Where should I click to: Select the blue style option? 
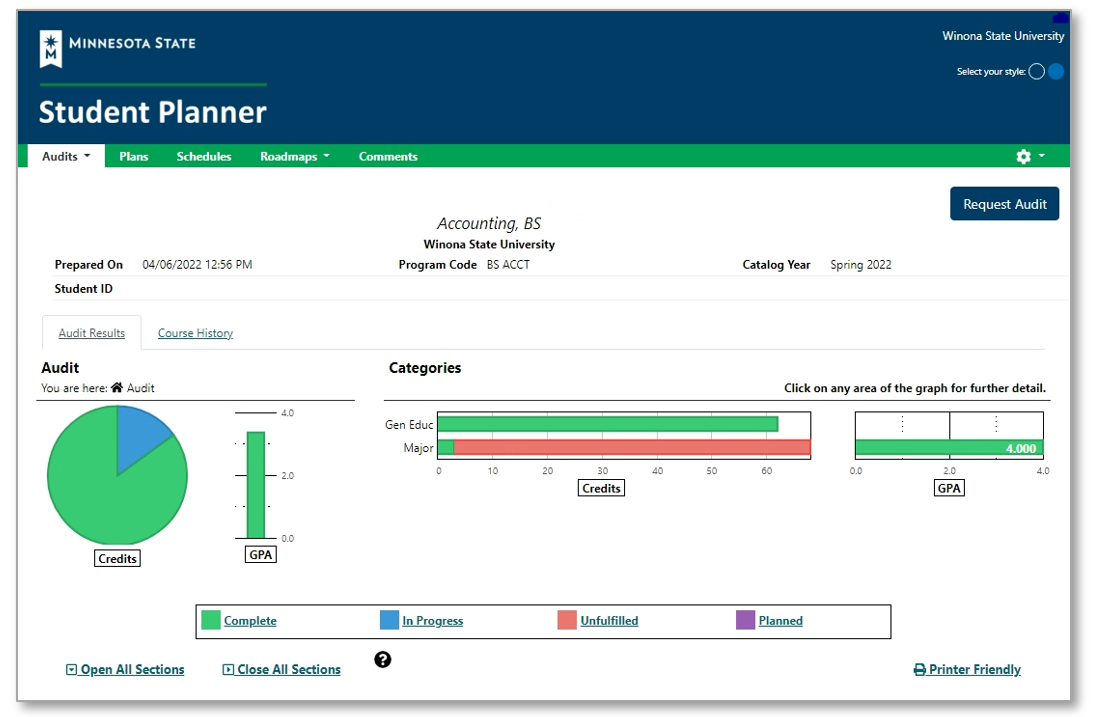coord(1056,71)
